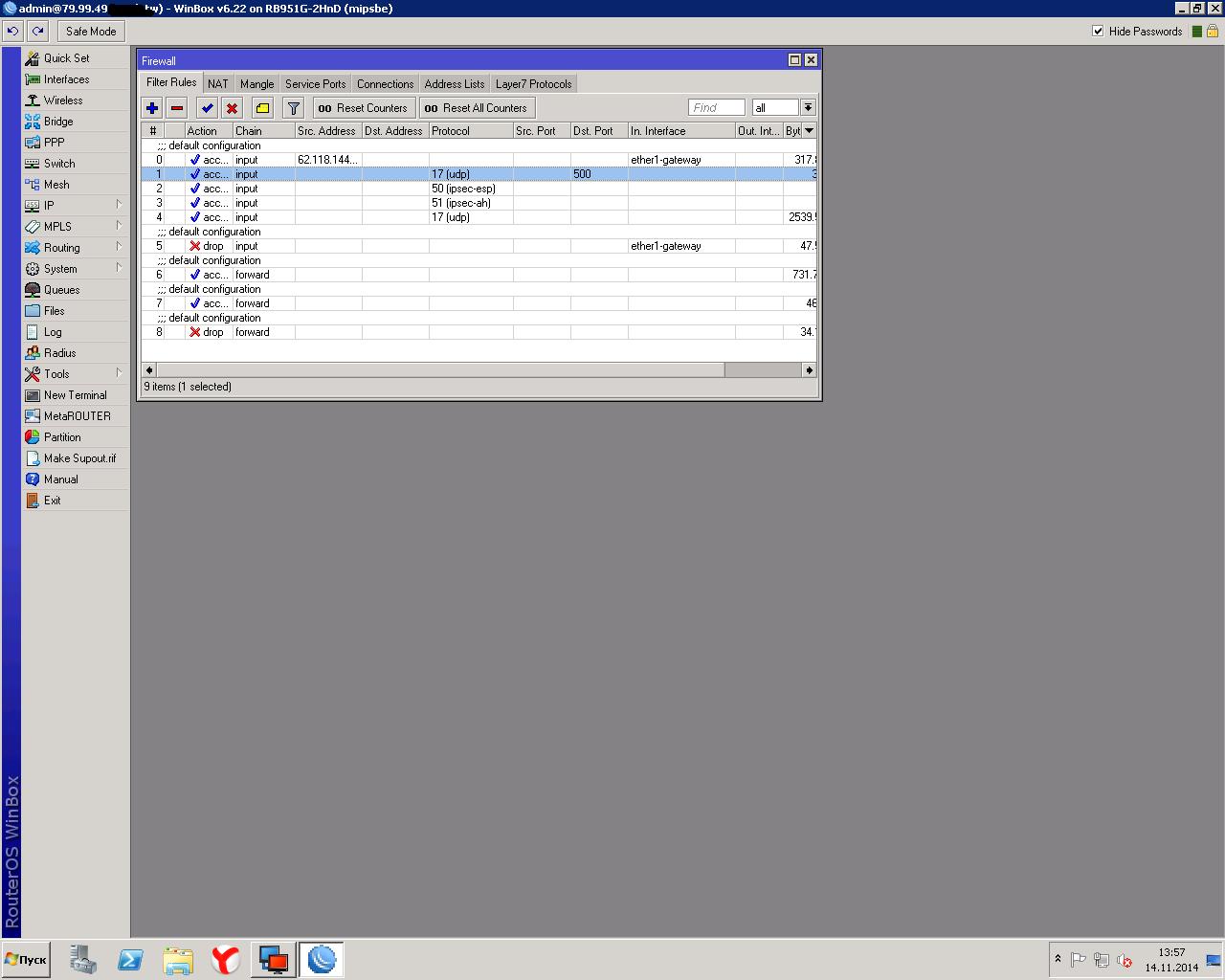
Task: Click Exit in sidebar
Action: point(76,501)
